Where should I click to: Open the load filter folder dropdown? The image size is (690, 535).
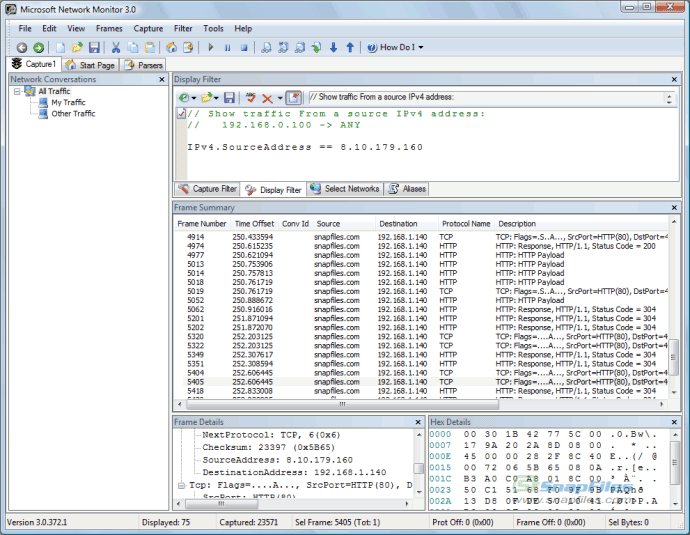pyautogui.click(x=209, y=98)
